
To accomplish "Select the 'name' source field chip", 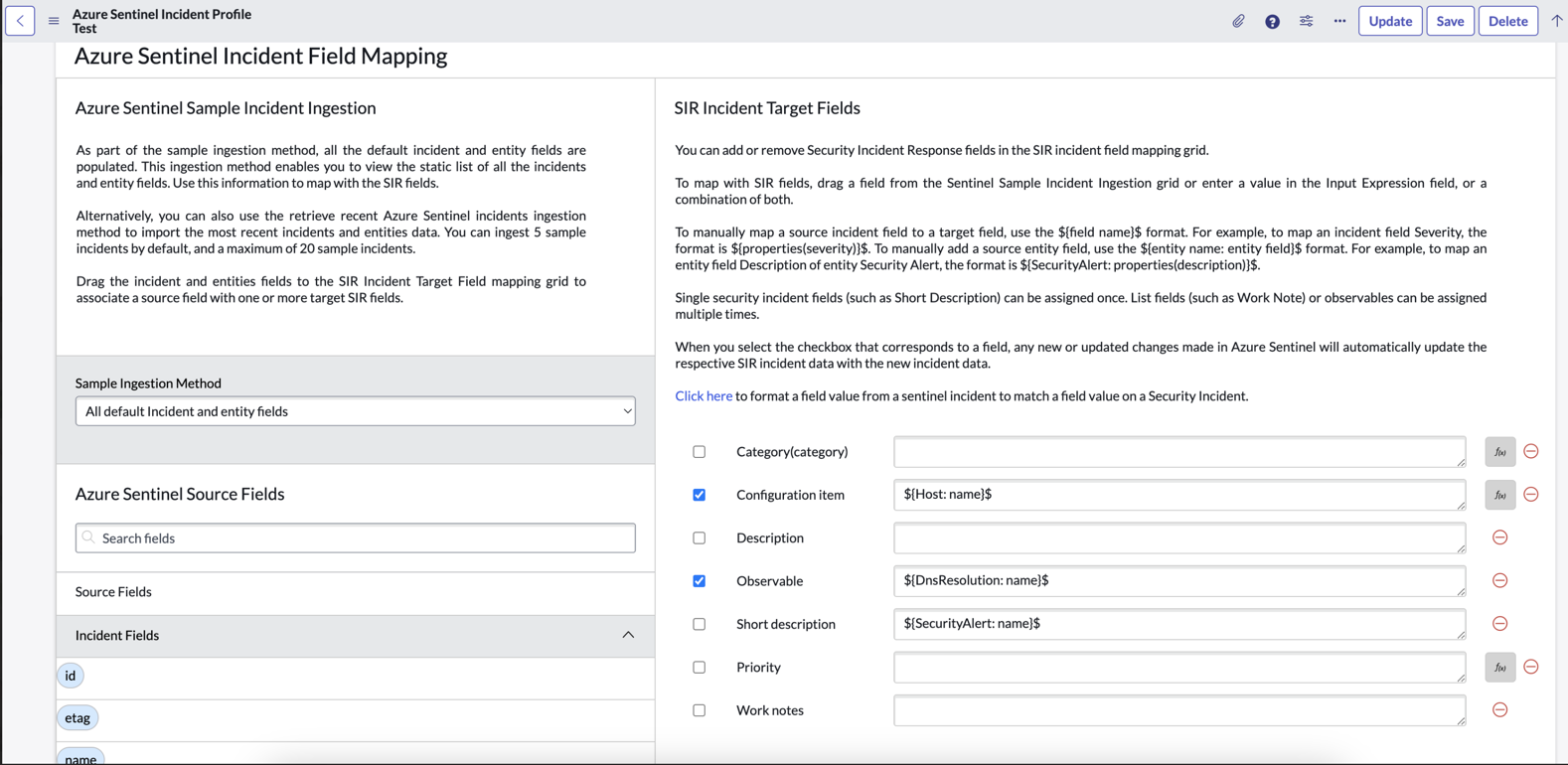I will [80, 758].
